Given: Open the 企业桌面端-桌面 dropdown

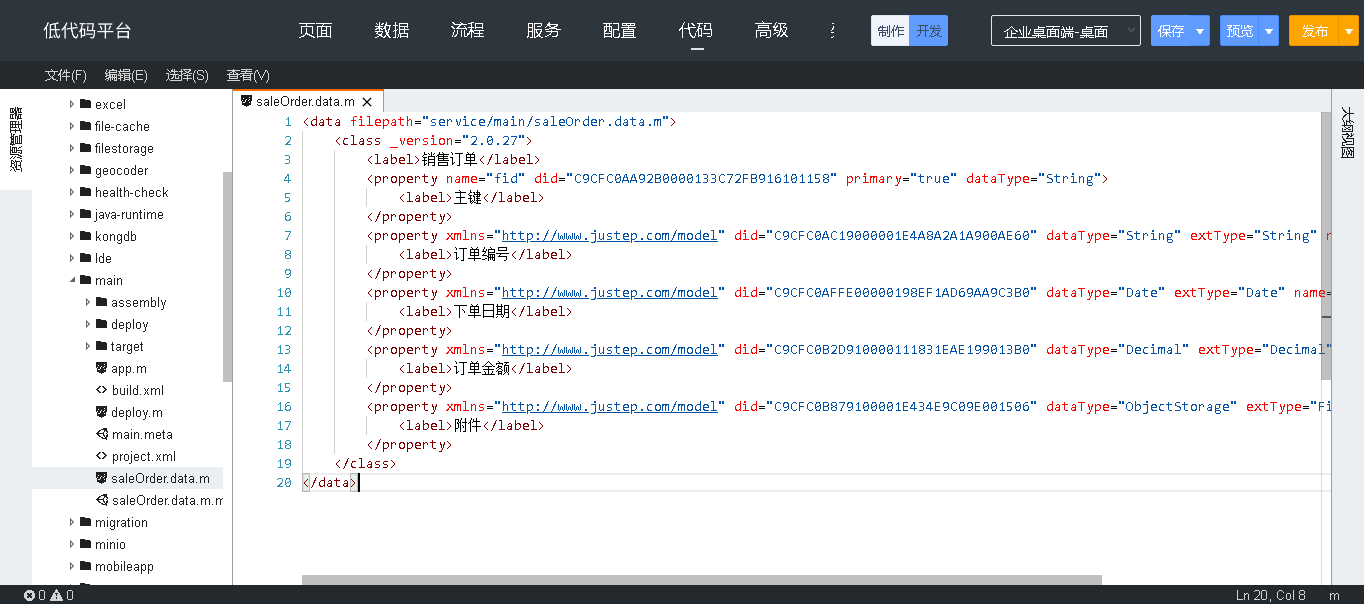Looking at the screenshot, I should tap(1065, 31).
